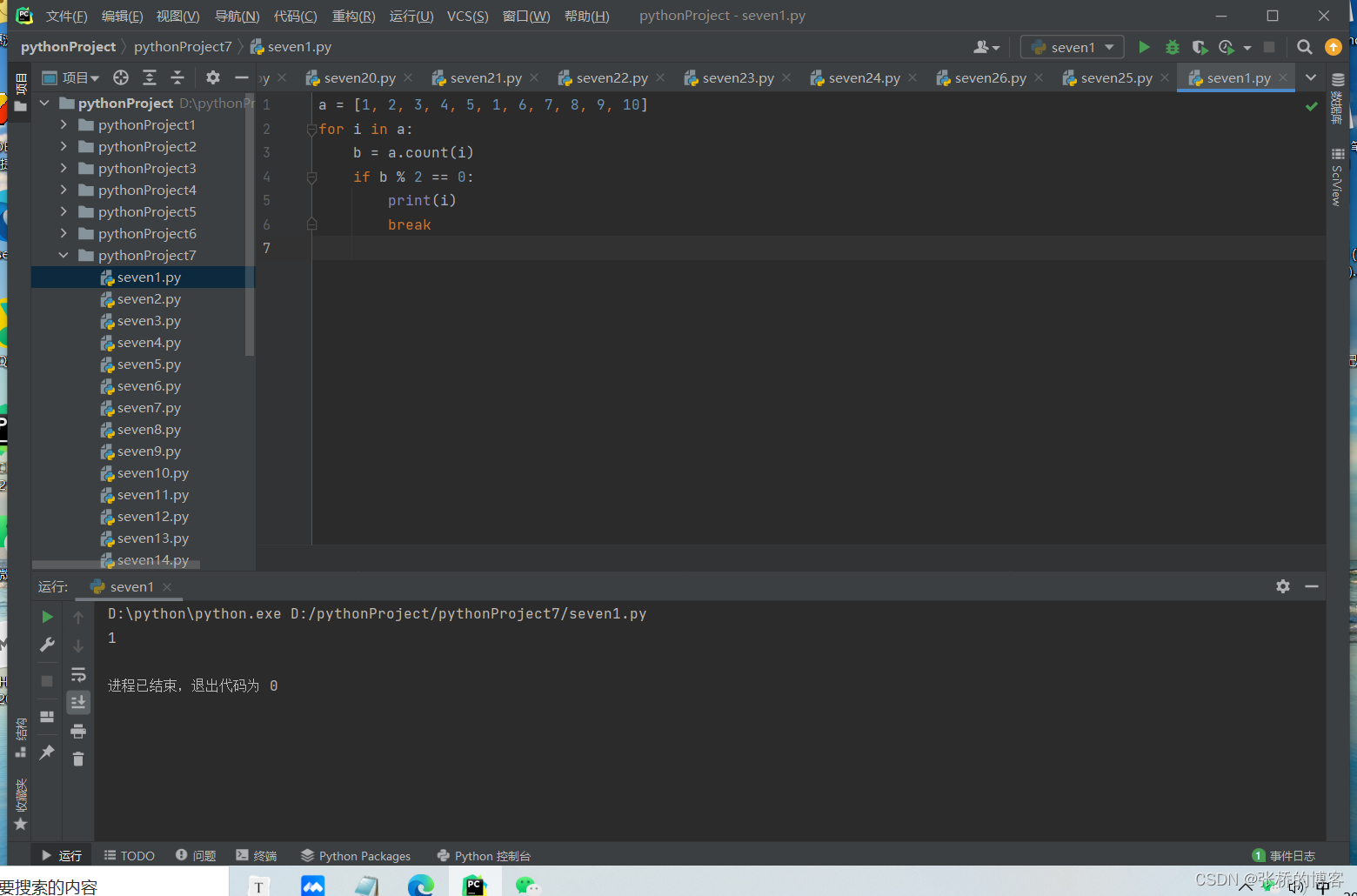
Task: Open Search Everywhere magnifier icon
Action: pyautogui.click(x=1304, y=47)
